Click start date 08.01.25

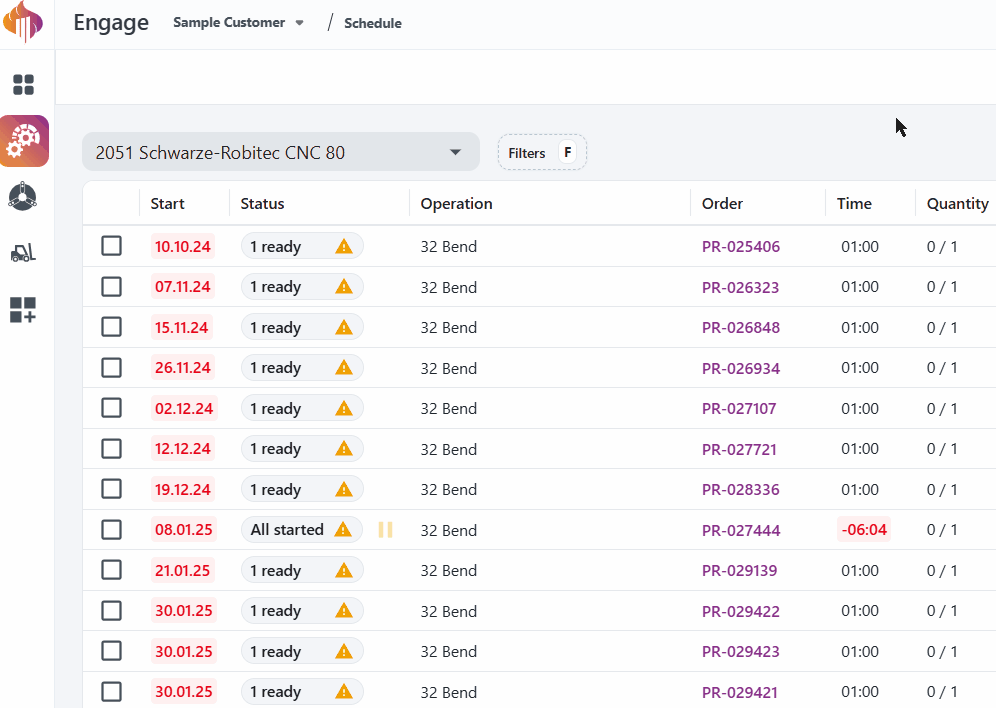(x=184, y=530)
